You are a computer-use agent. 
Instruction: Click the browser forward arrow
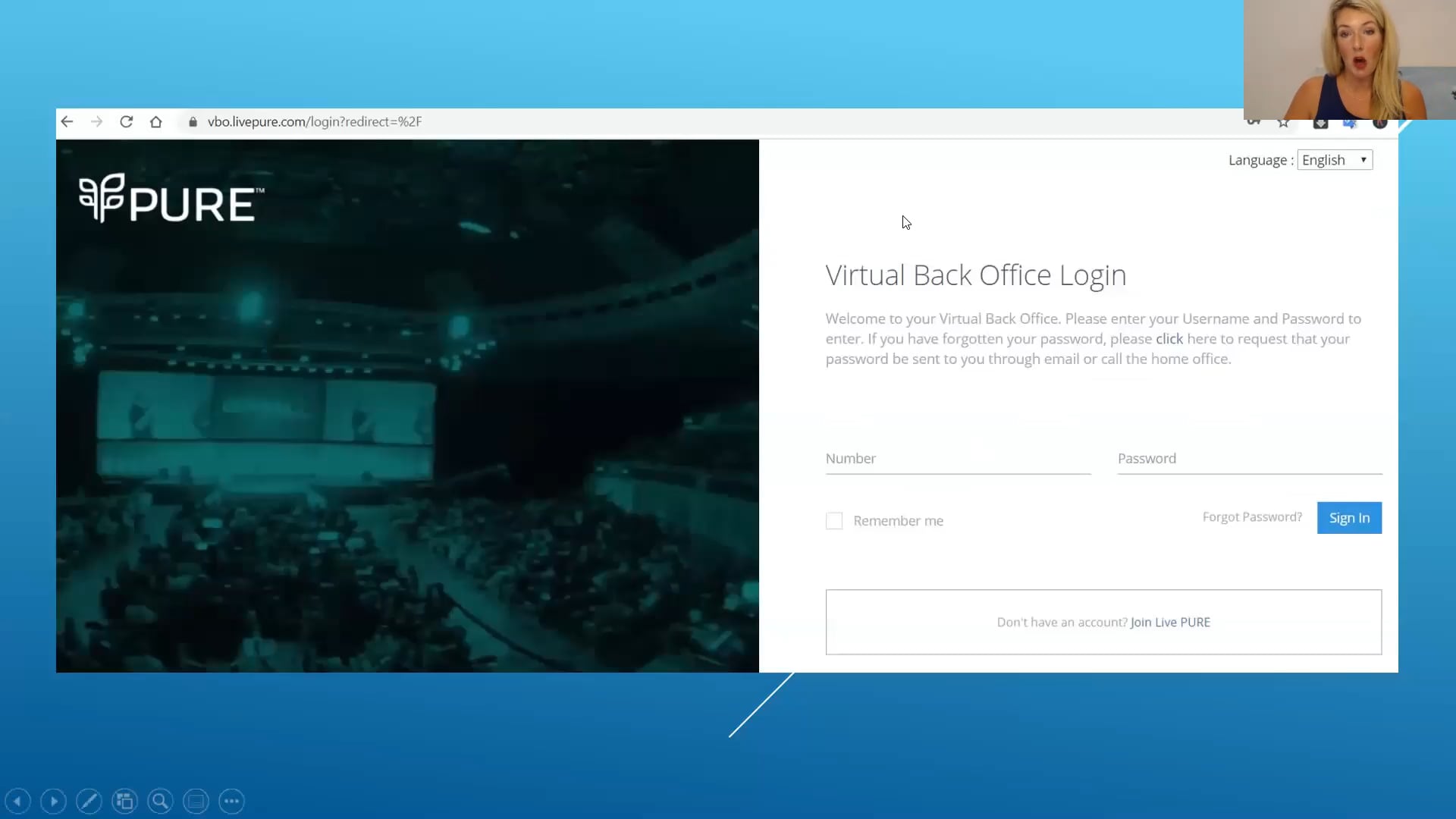(x=96, y=121)
